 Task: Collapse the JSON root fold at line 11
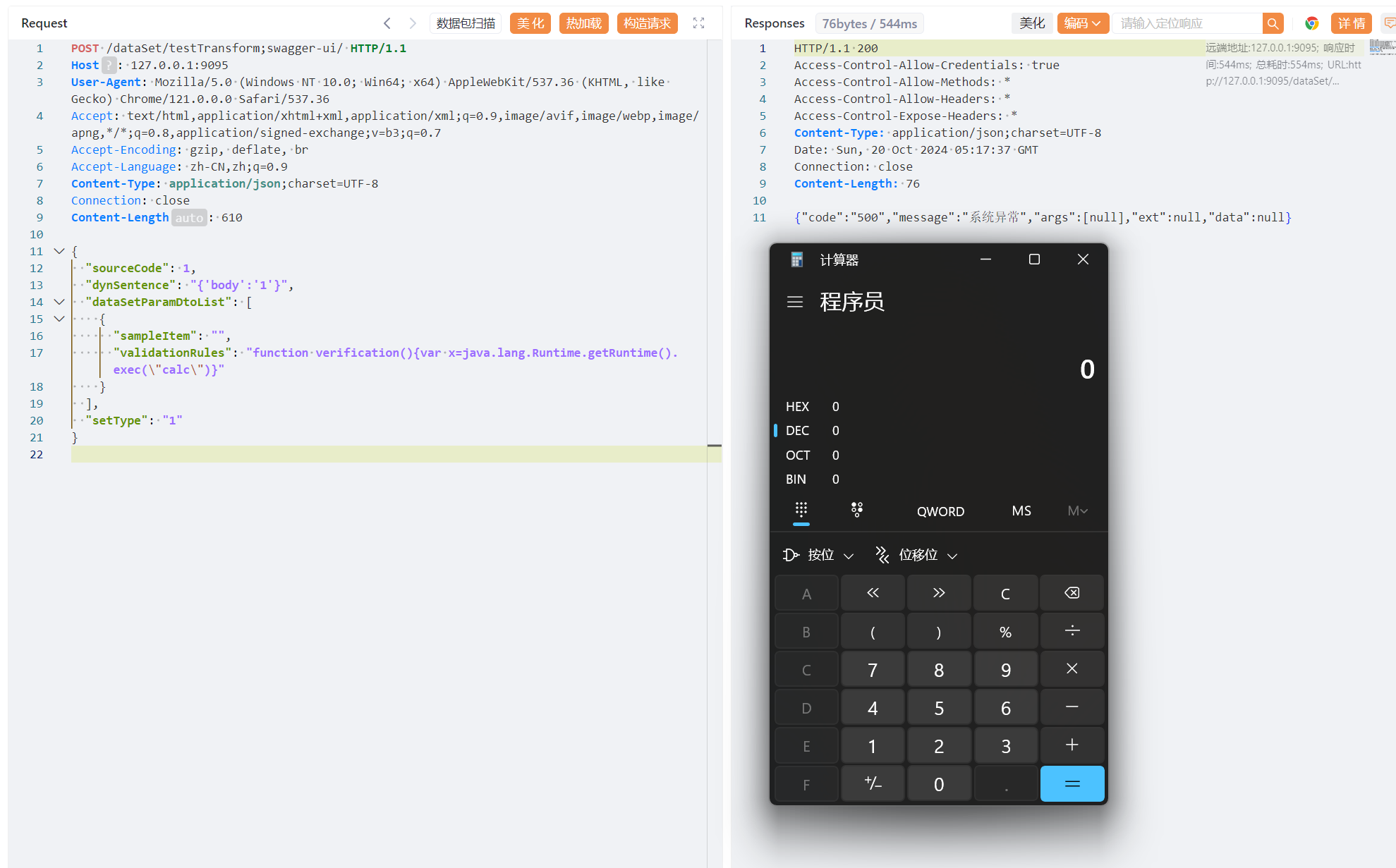coord(59,251)
